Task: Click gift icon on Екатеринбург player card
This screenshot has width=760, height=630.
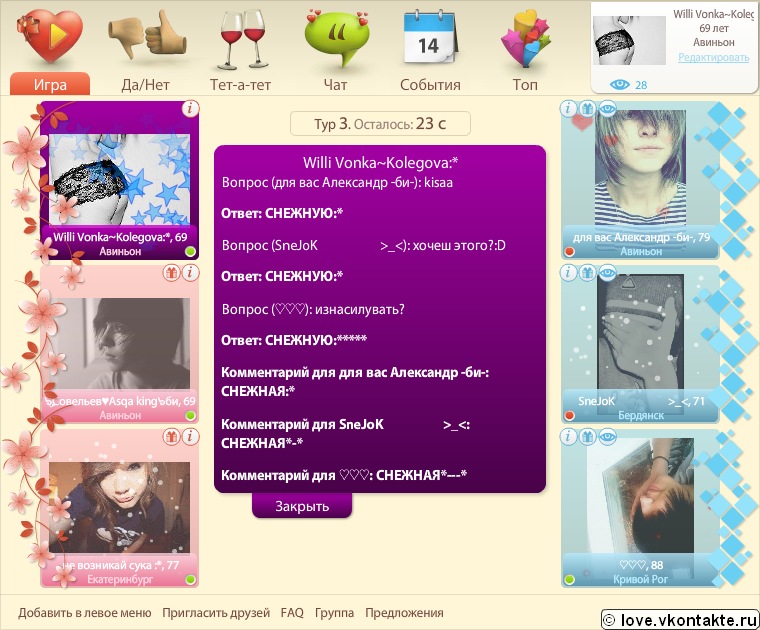Action: point(172,437)
